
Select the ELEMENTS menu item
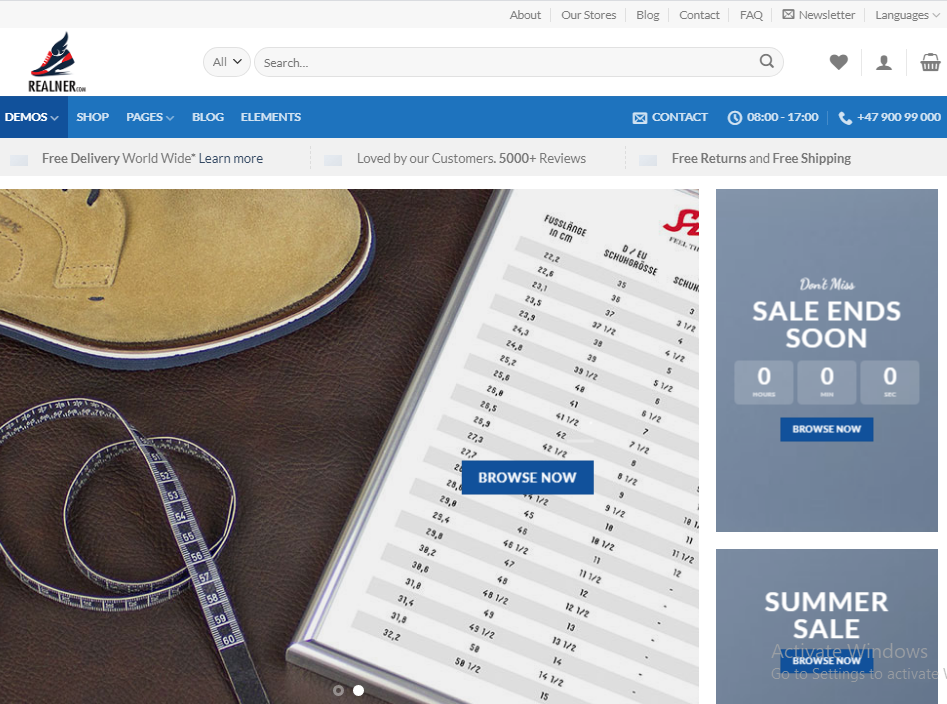(x=270, y=117)
